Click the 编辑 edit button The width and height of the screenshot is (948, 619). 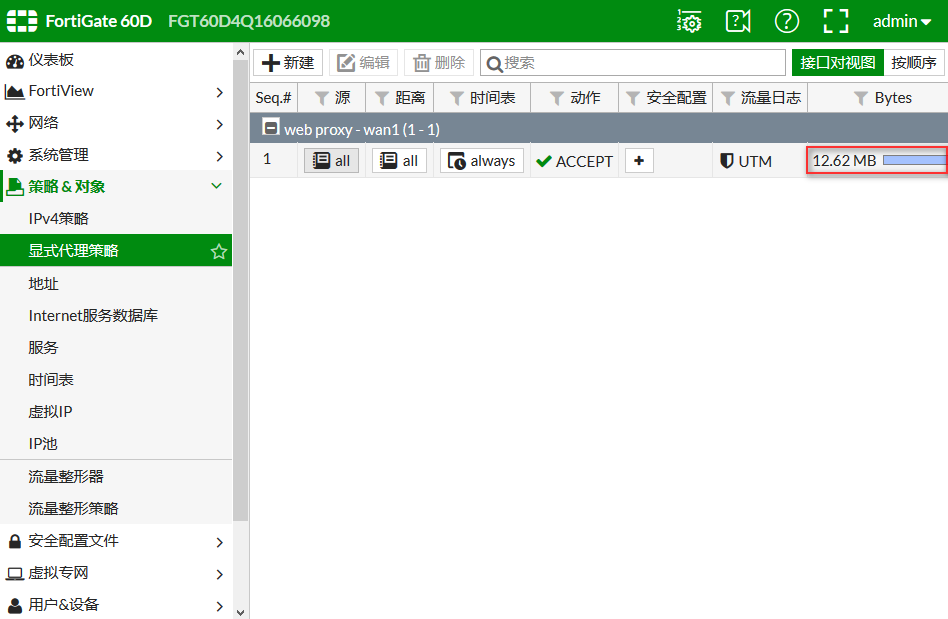click(363, 62)
